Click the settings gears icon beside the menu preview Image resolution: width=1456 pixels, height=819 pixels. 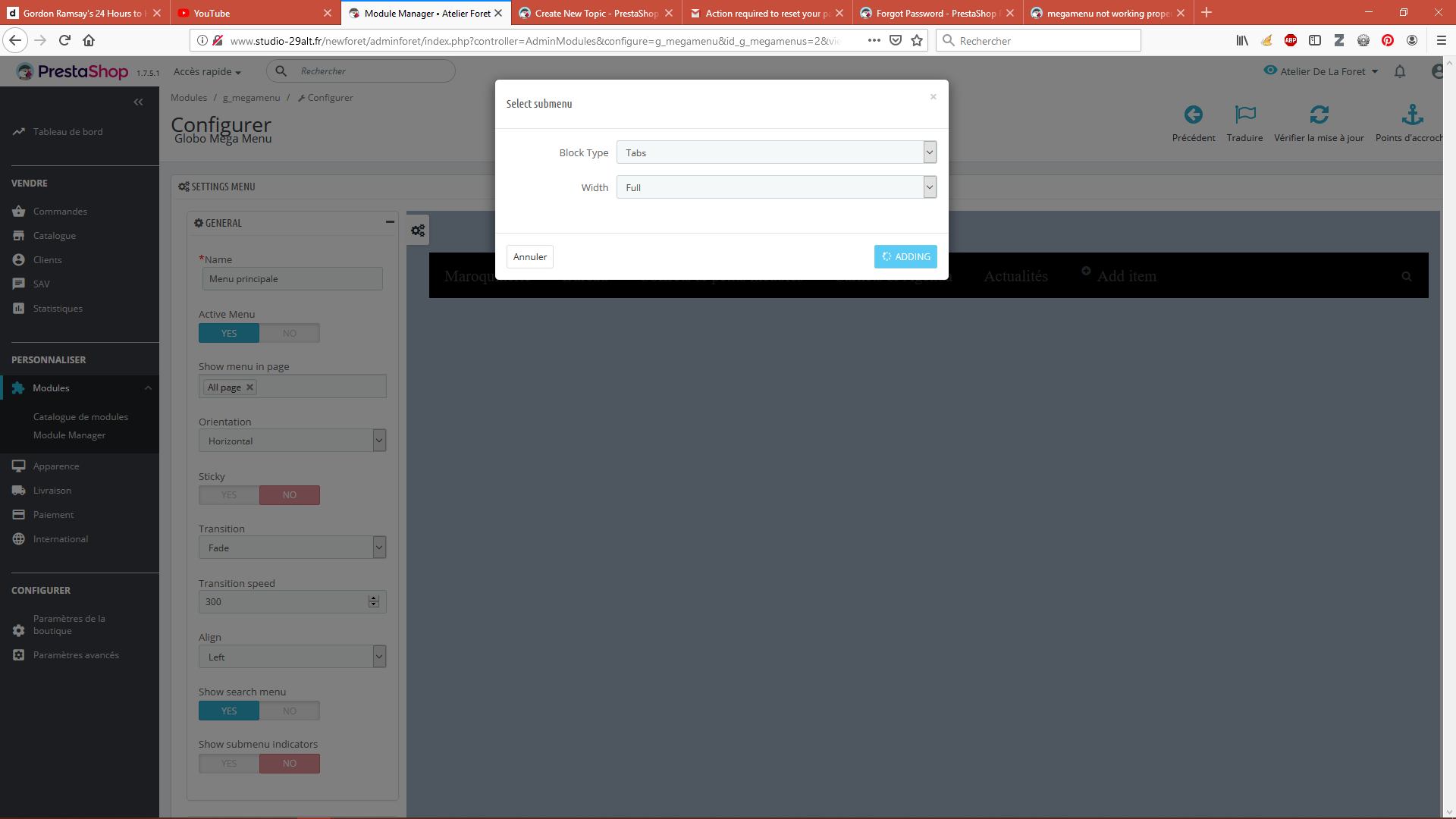[418, 231]
